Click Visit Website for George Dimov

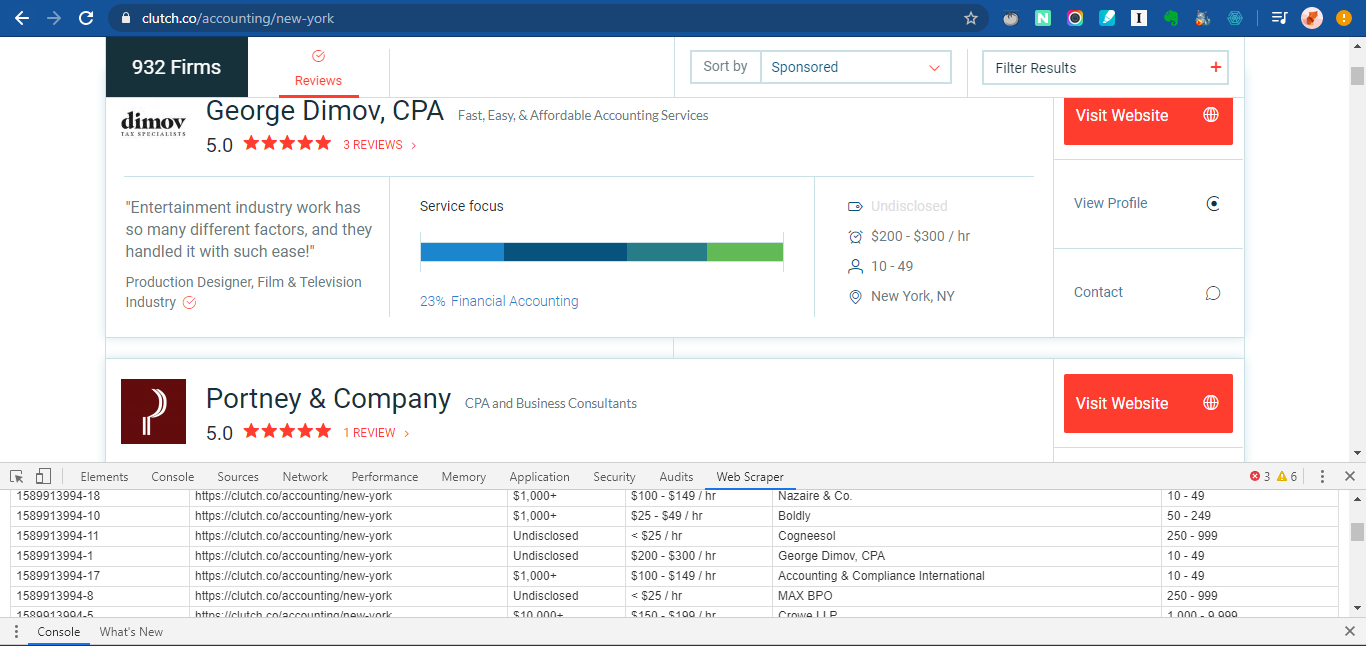(x=1148, y=116)
